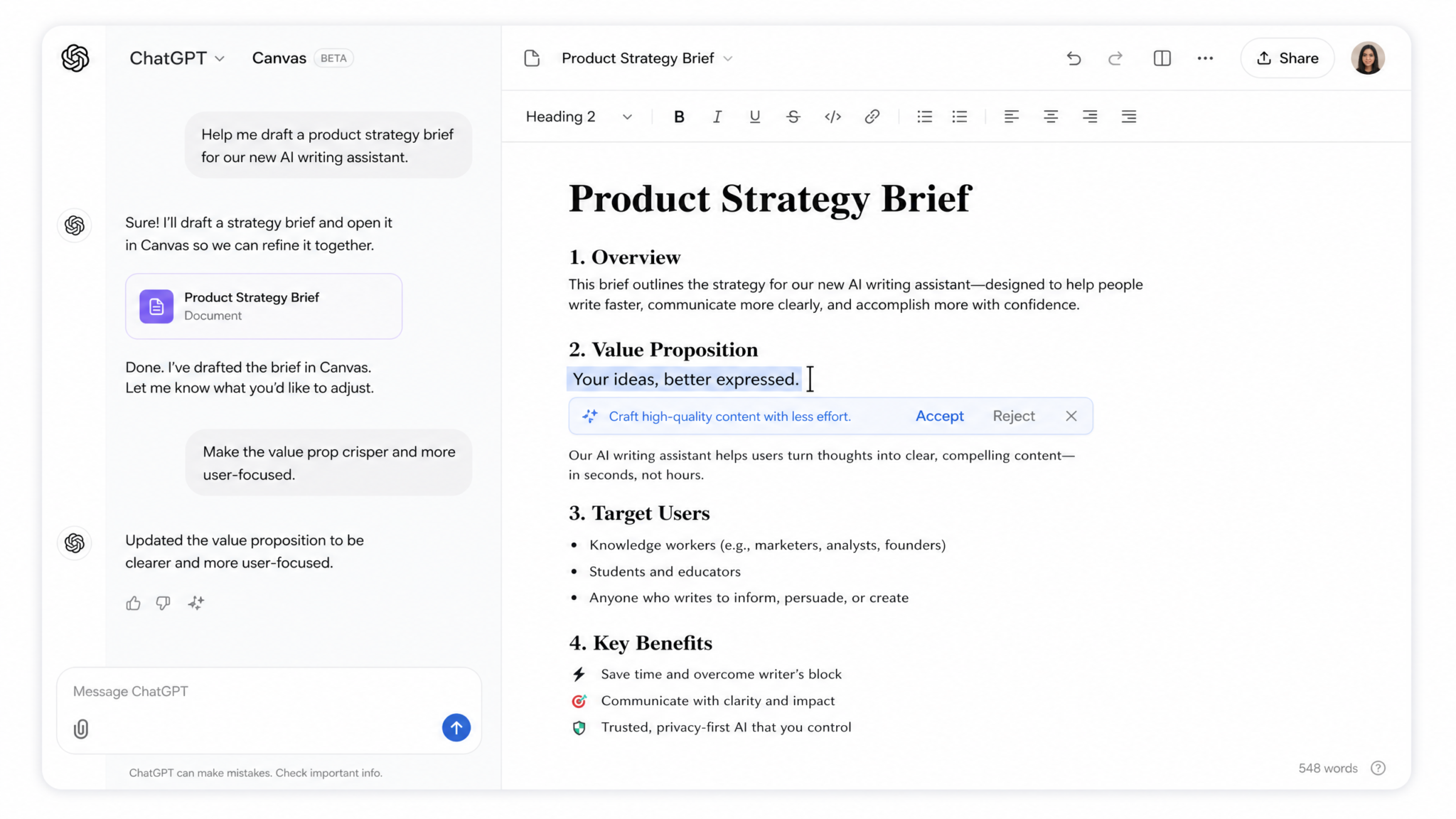Click the target icon beside Communicate with clarity
The image size is (1456, 819).
point(579,701)
